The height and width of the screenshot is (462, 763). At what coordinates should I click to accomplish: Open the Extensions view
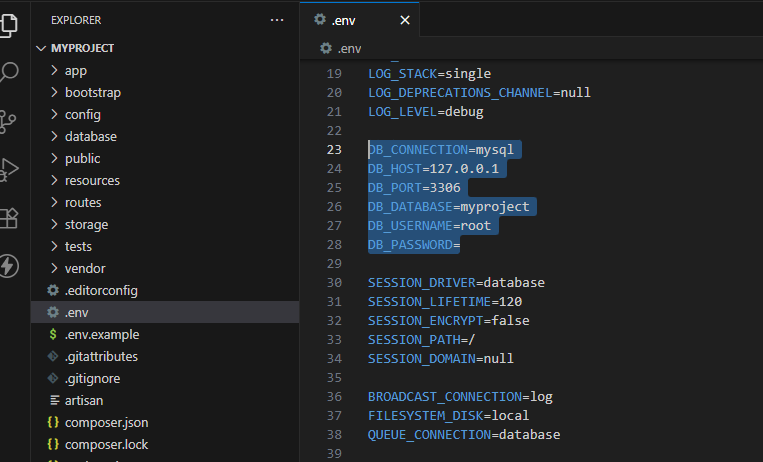pos(9,217)
